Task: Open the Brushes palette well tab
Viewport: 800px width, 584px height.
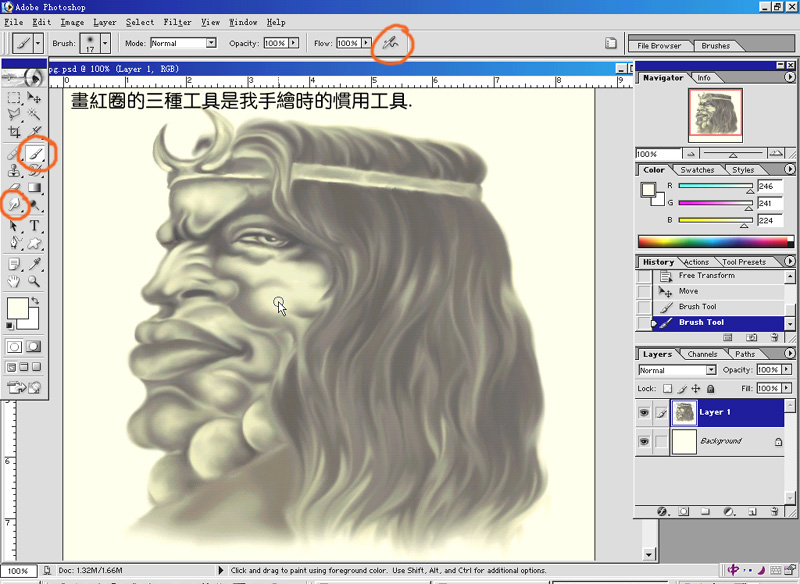Action: pos(715,46)
